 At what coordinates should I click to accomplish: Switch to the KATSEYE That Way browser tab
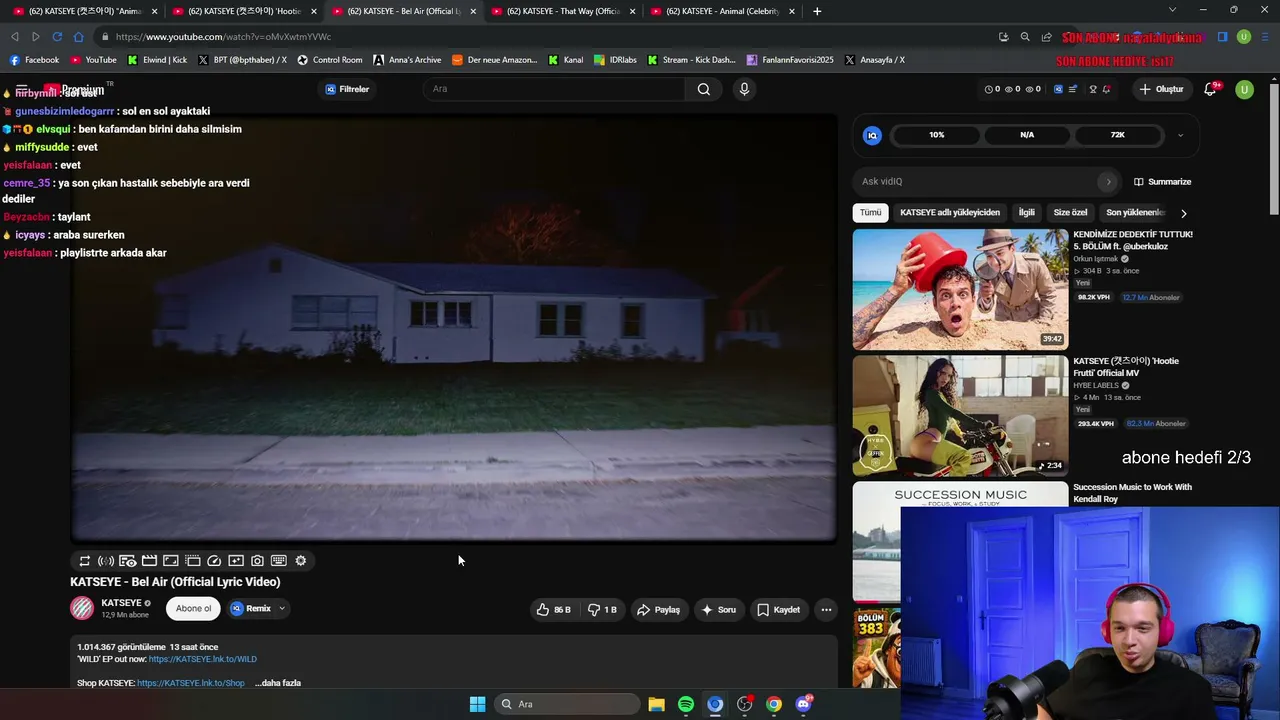click(564, 11)
